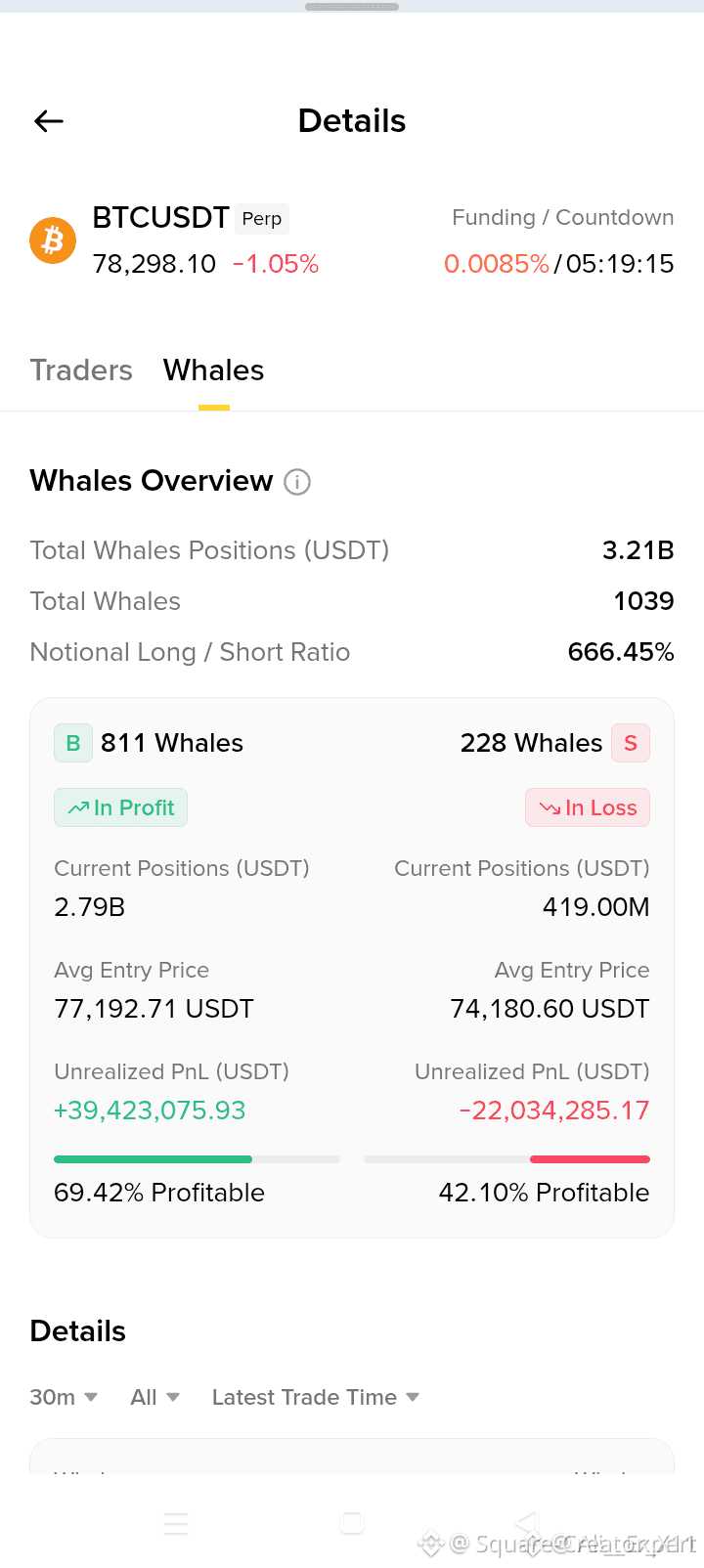
Task: Click the Bitcoin coin logo
Action: 53,240
